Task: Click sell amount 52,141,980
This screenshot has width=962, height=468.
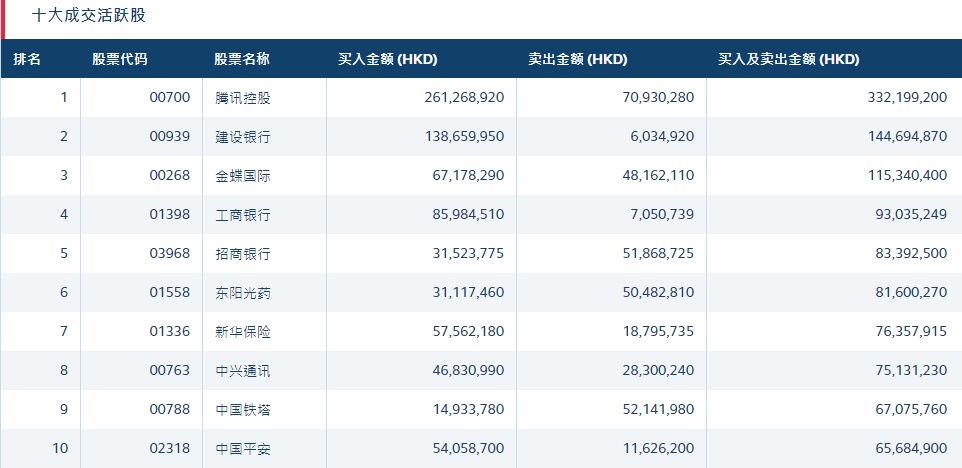Action: [658, 409]
